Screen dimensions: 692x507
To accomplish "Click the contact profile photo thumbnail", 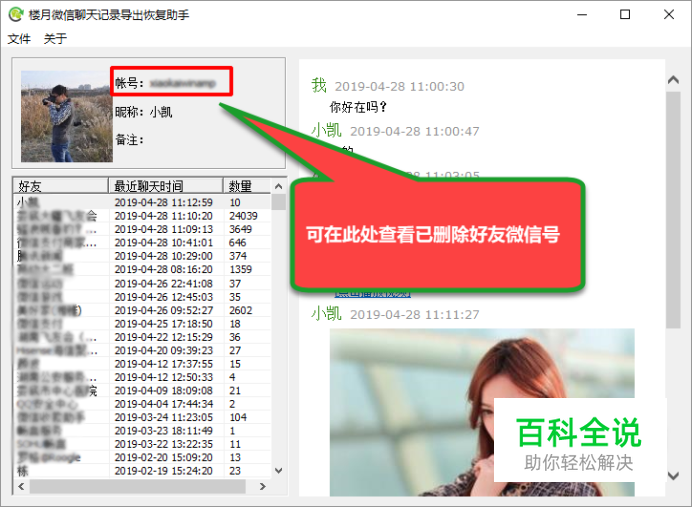I will [66, 116].
